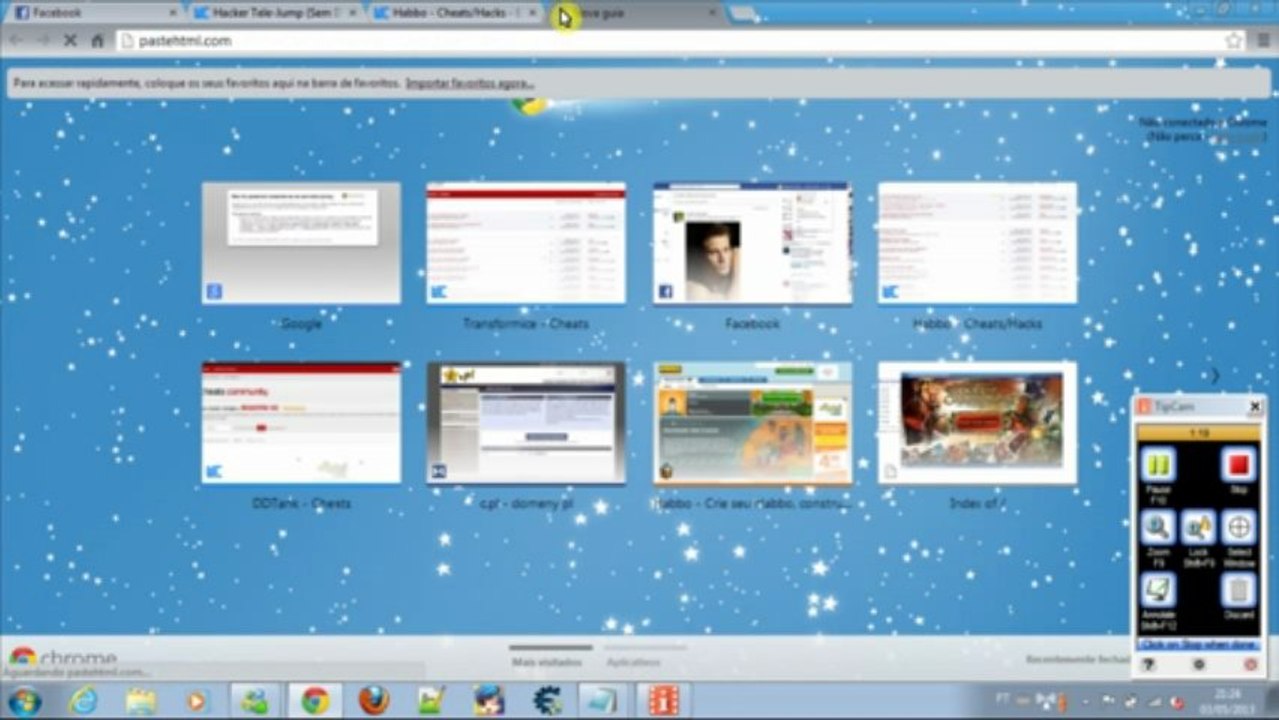Select the Aplicativos section
This screenshot has height=720, width=1279.
633,662
